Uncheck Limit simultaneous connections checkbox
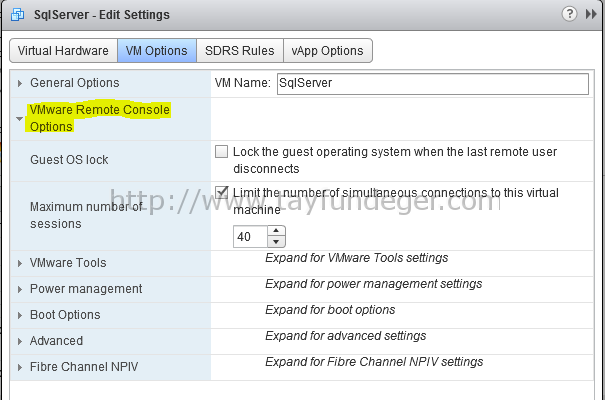 pos(221,192)
